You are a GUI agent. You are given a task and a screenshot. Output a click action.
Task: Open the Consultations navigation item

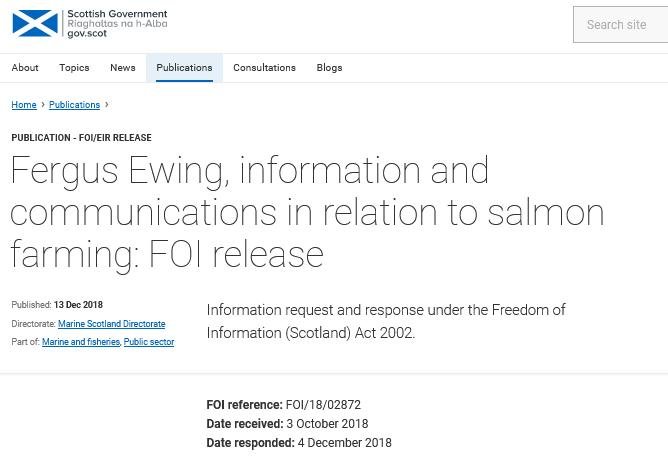coord(264,68)
